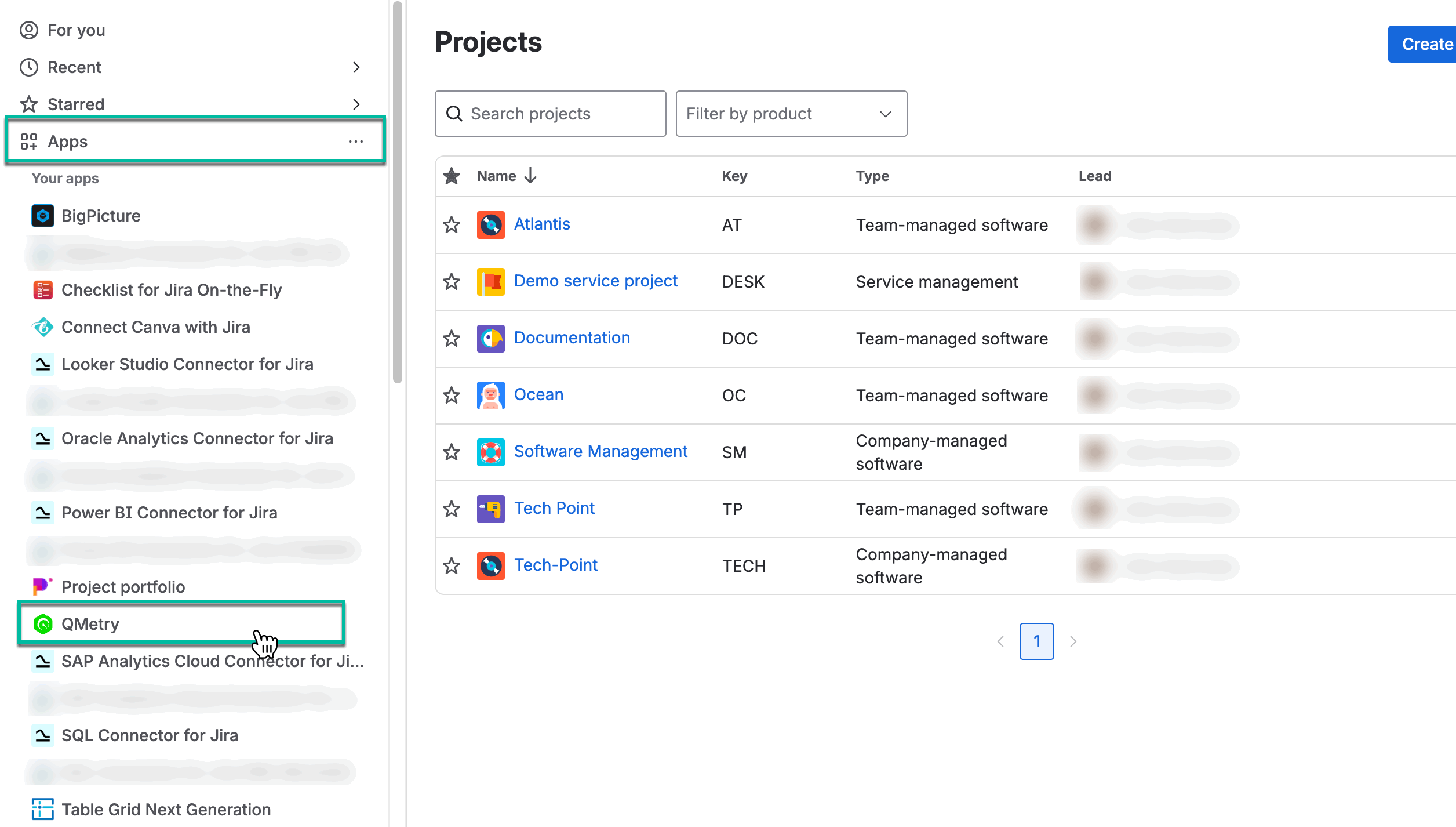
Task: Click the Demo service project flag icon
Action: [490, 281]
